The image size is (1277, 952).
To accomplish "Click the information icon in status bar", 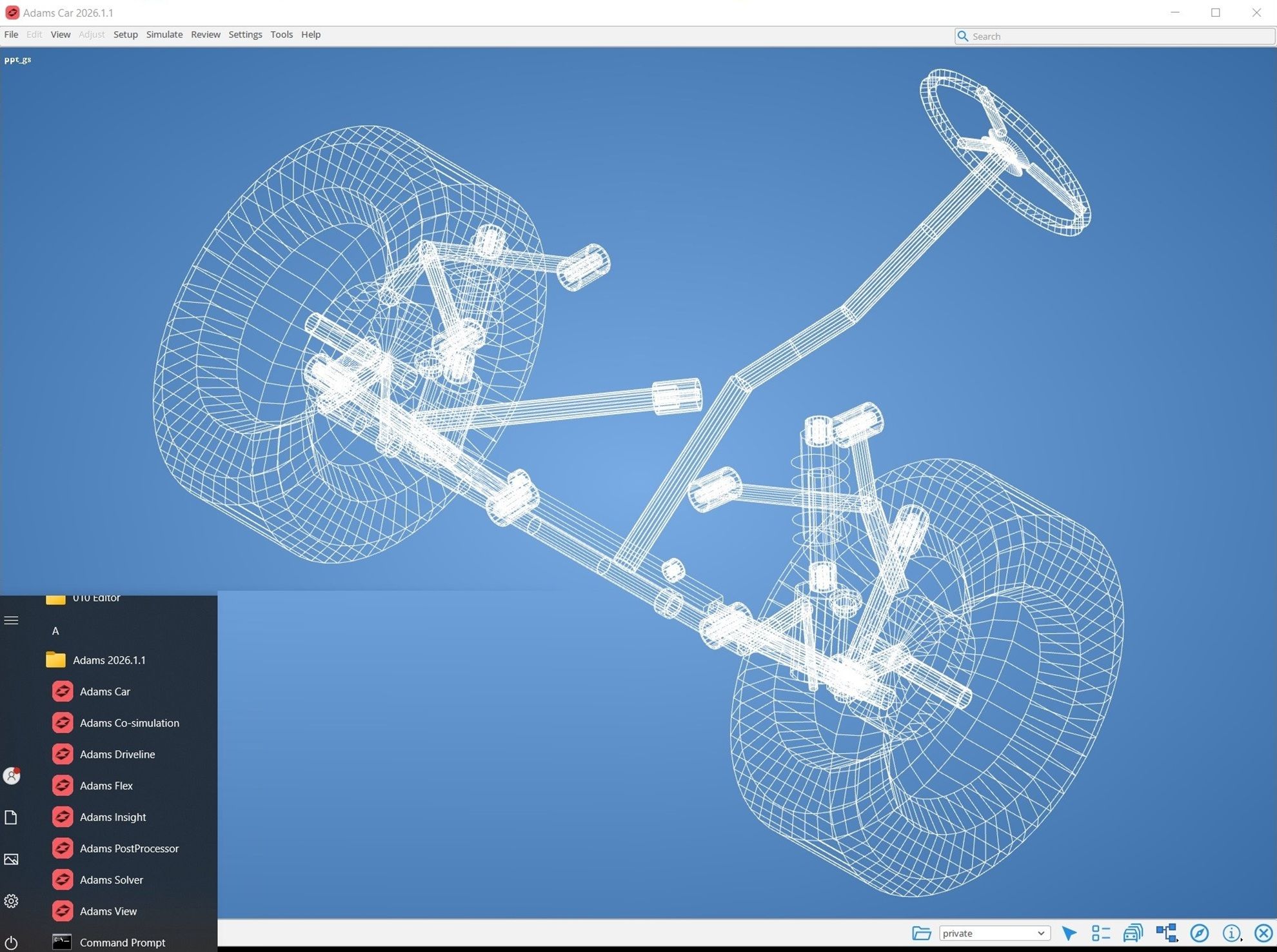I will pos(1232,933).
